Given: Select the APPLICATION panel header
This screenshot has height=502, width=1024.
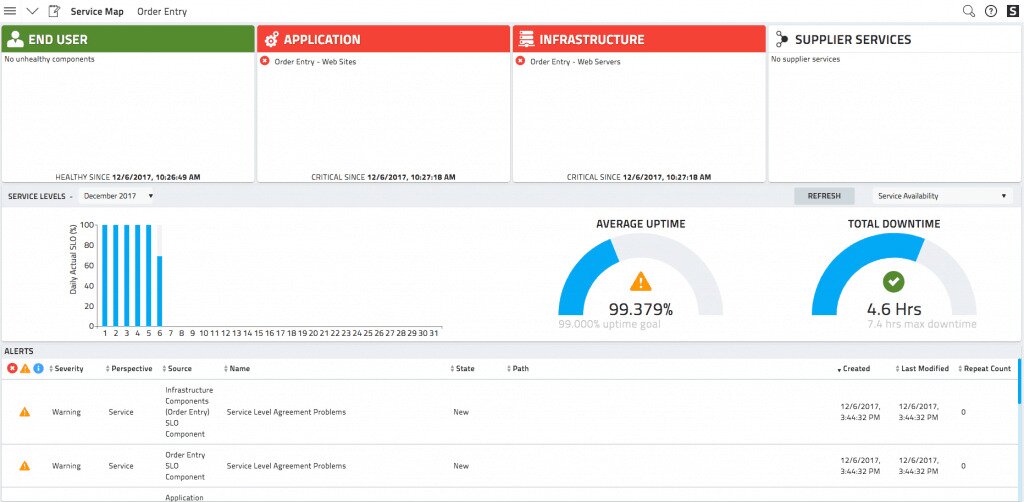Looking at the screenshot, I should click(x=383, y=39).
